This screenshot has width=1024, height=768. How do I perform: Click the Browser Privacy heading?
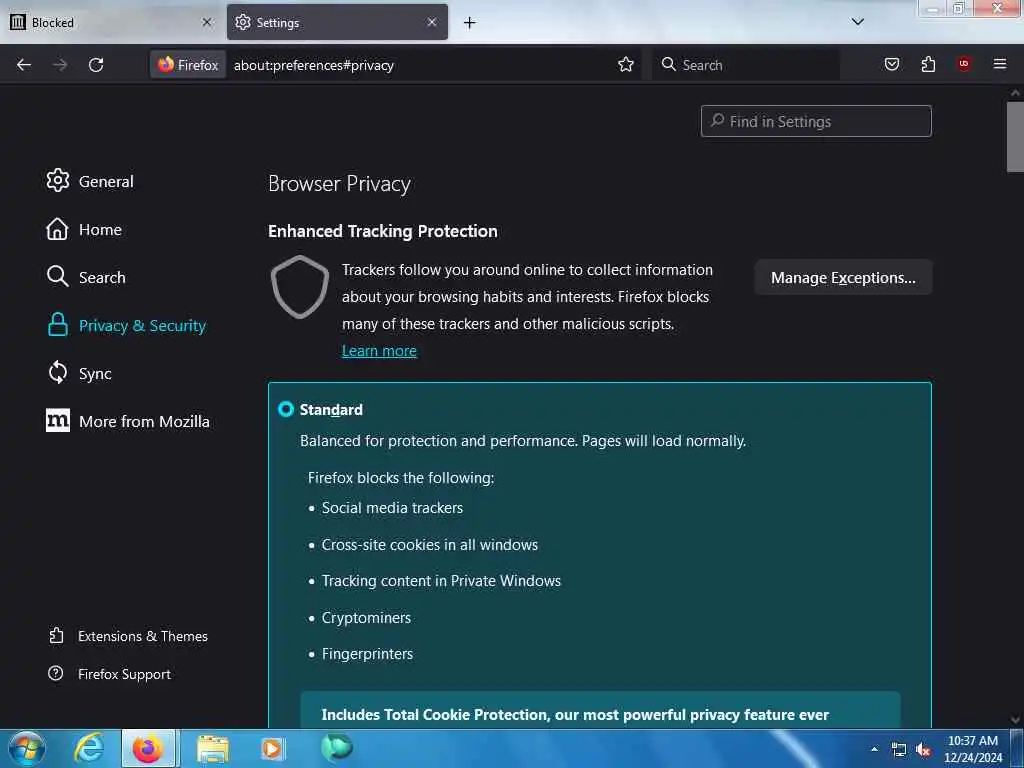coord(339,184)
